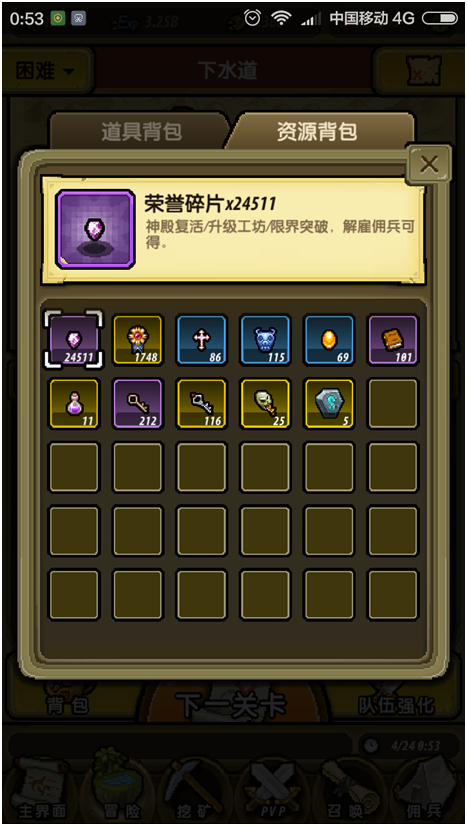
Task: Click the empty slot after the rune stone
Action: coord(393,404)
